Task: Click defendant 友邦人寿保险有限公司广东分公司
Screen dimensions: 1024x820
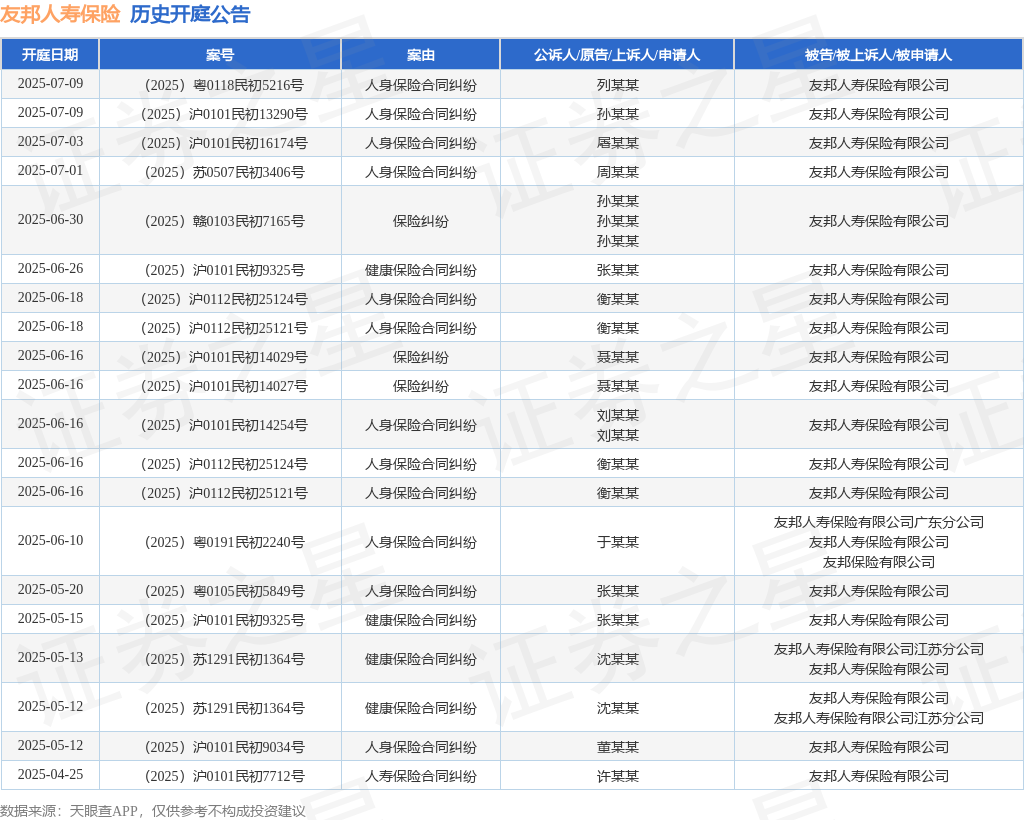Action: click(878, 522)
